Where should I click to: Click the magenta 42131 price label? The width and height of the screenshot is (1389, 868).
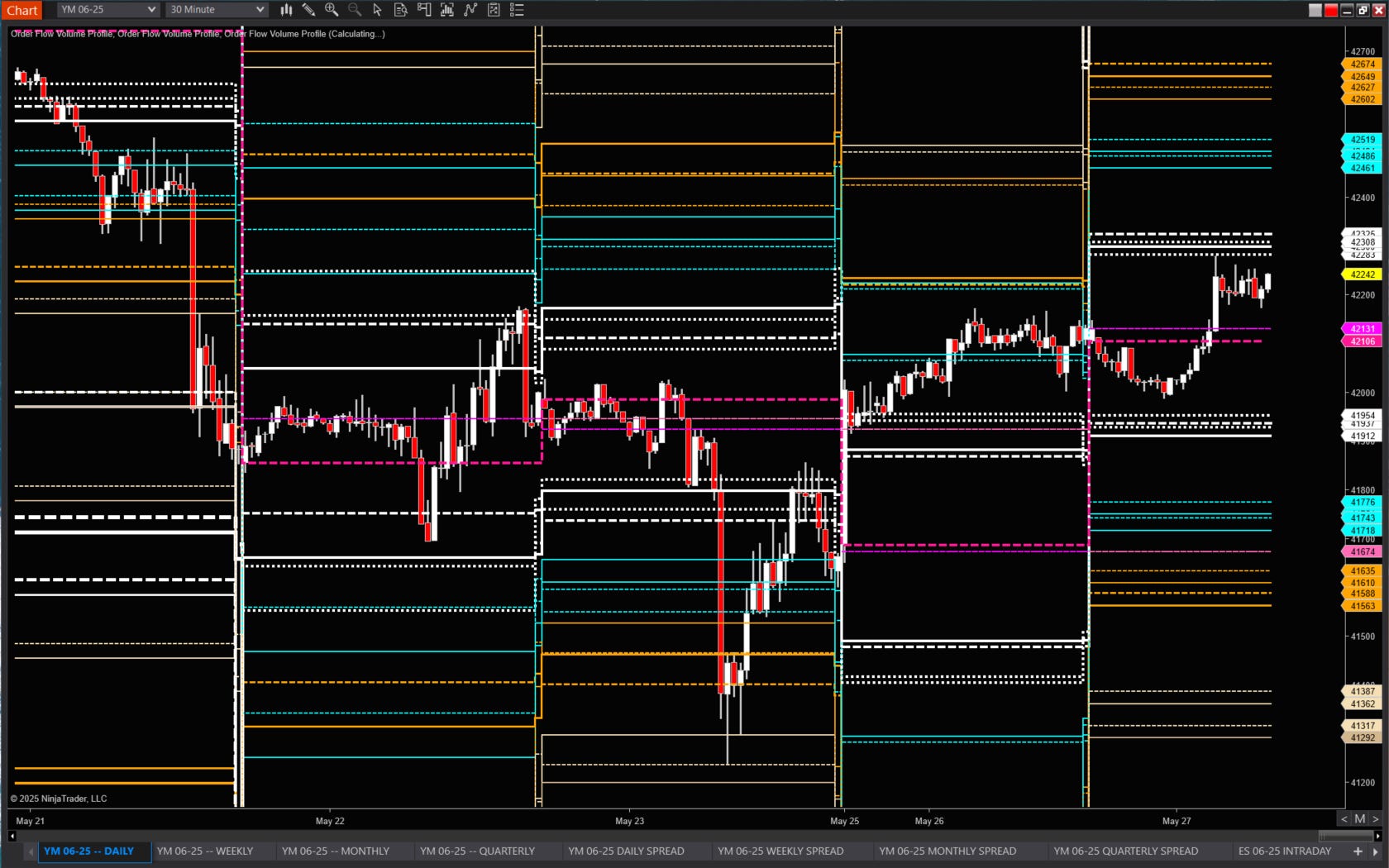tap(1362, 329)
